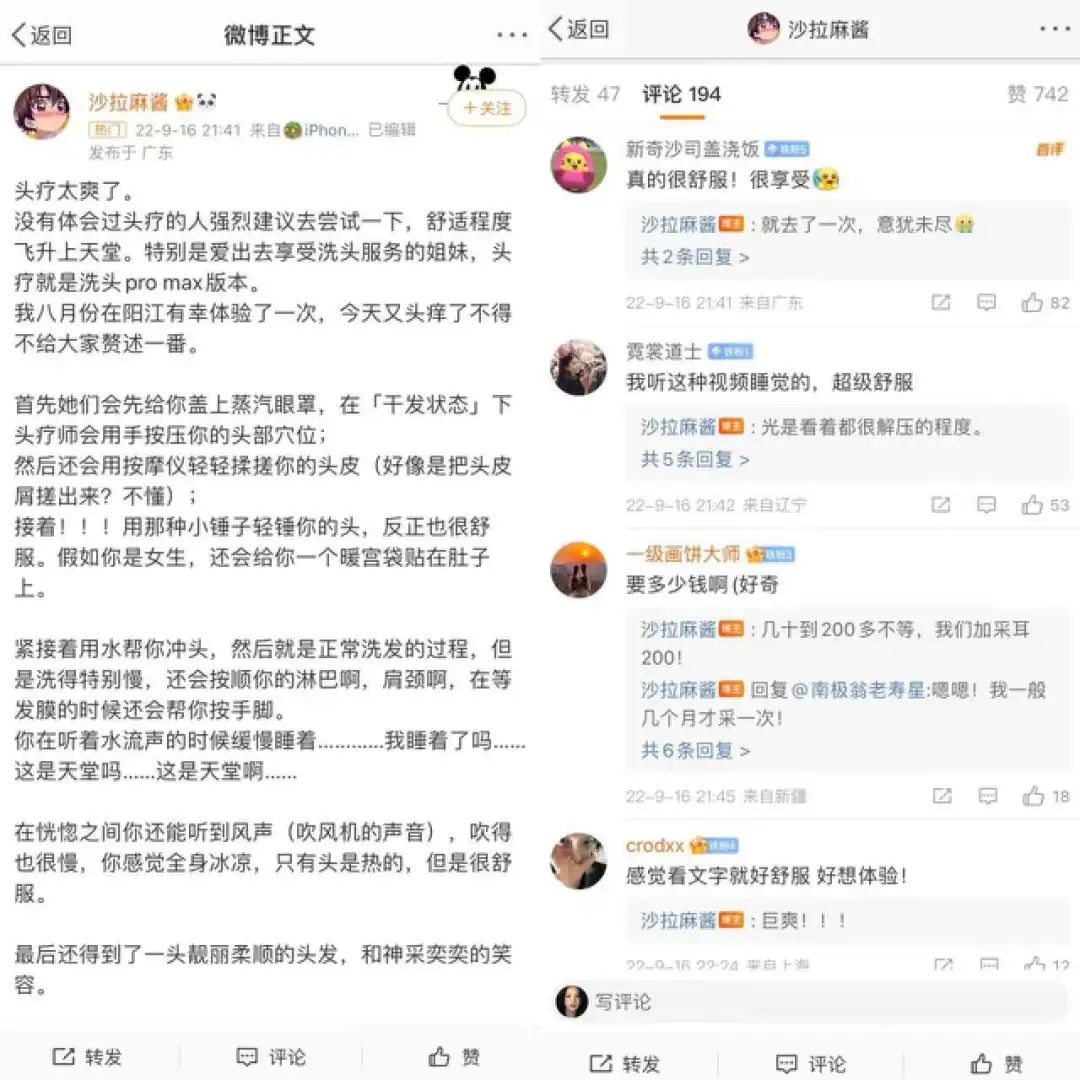Expand 共2条回复 under the first comment
Screen dimensions: 1080x1080
(695, 257)
